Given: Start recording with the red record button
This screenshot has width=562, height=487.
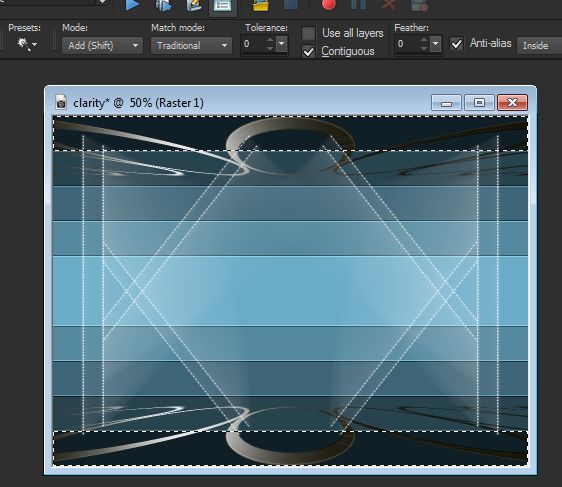Looking at the screenshot, I should [x=328, y=5].
